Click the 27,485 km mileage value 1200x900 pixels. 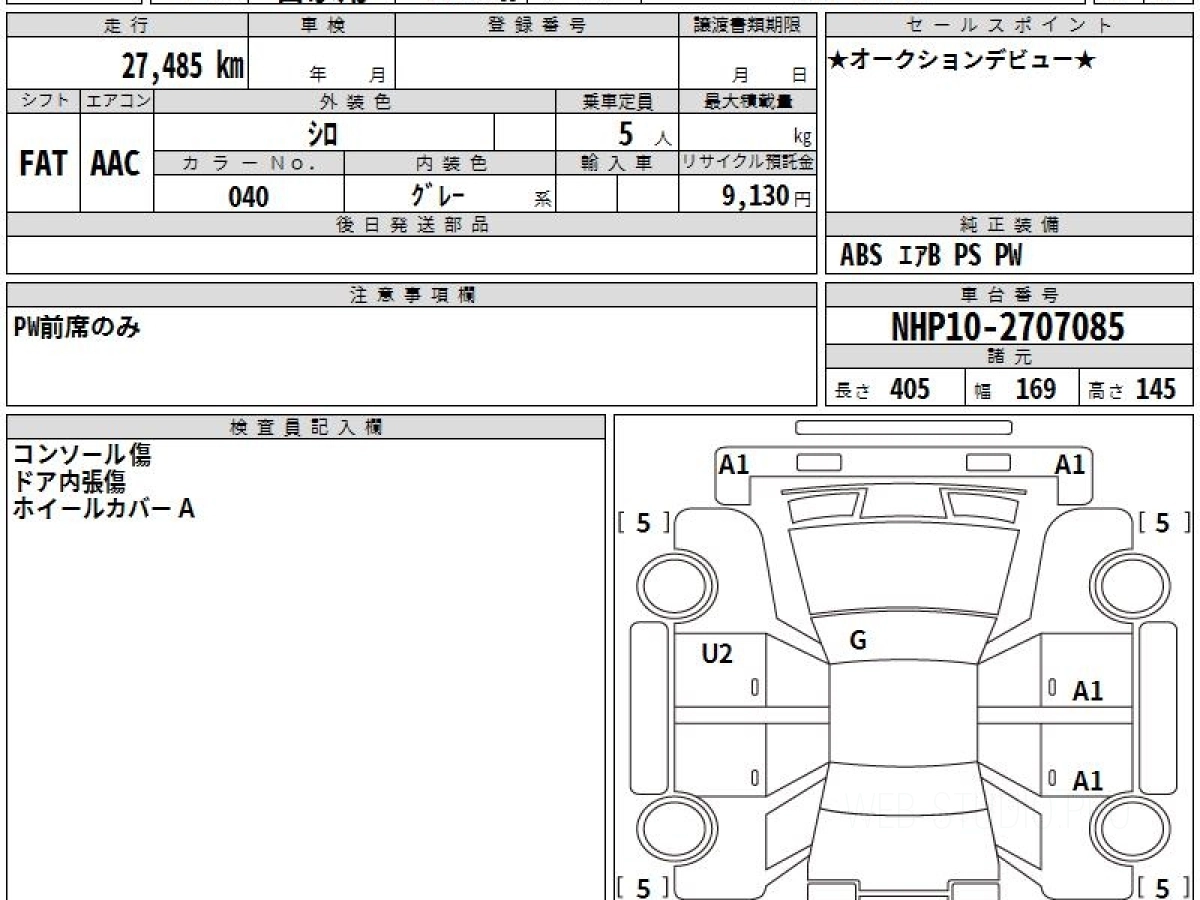pyautogui.click(x=183, y=66)
